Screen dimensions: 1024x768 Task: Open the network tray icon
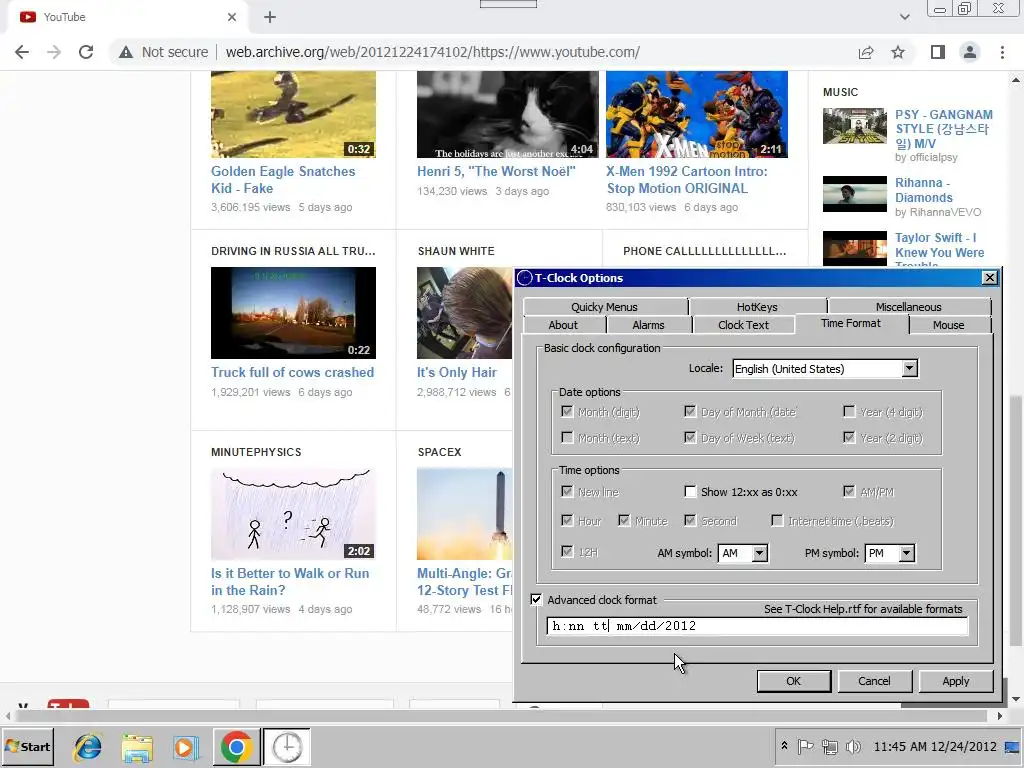click(x=829, y=746)
